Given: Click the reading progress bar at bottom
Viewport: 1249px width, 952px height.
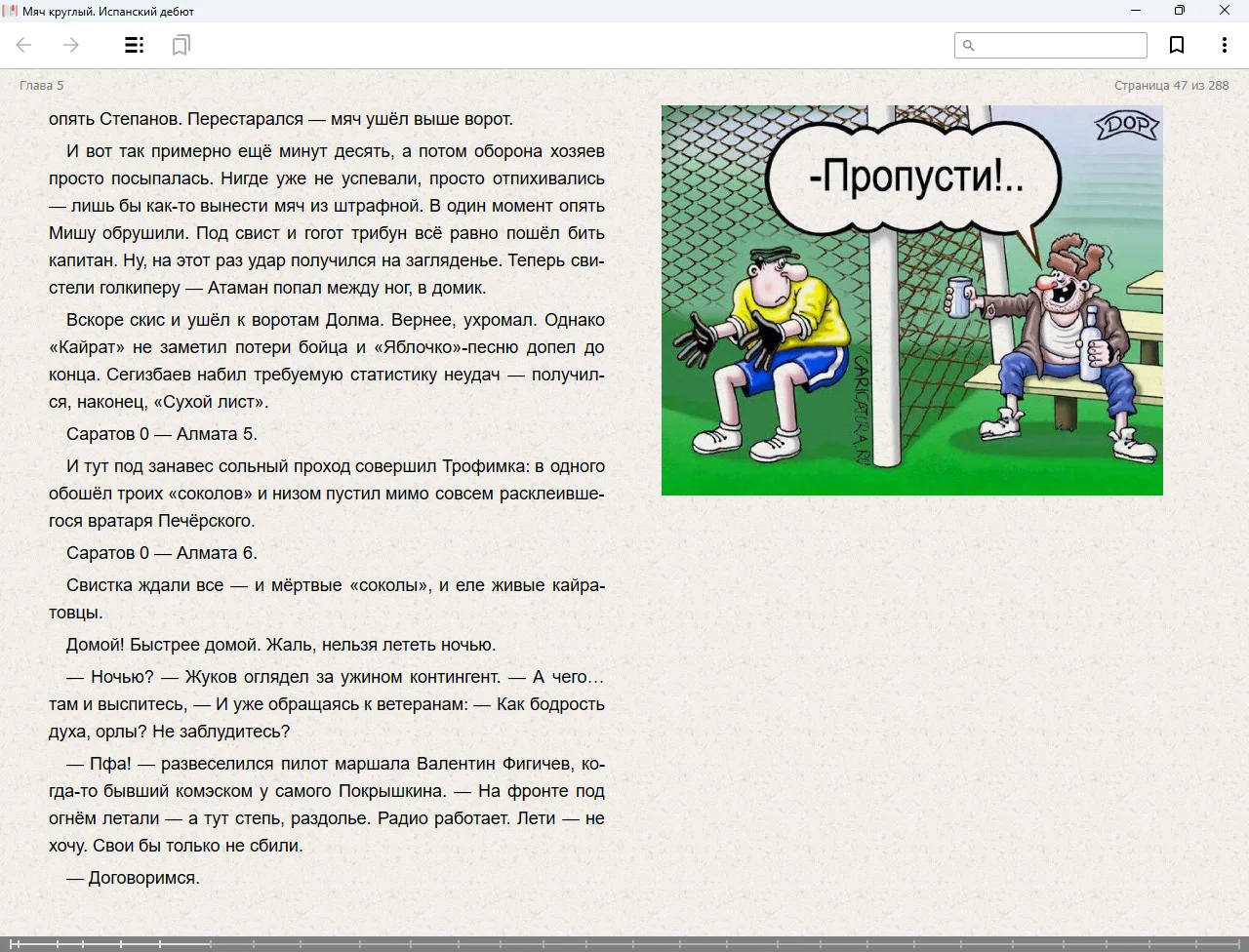Looking at the screenshot, I should (x=624, y=943).
